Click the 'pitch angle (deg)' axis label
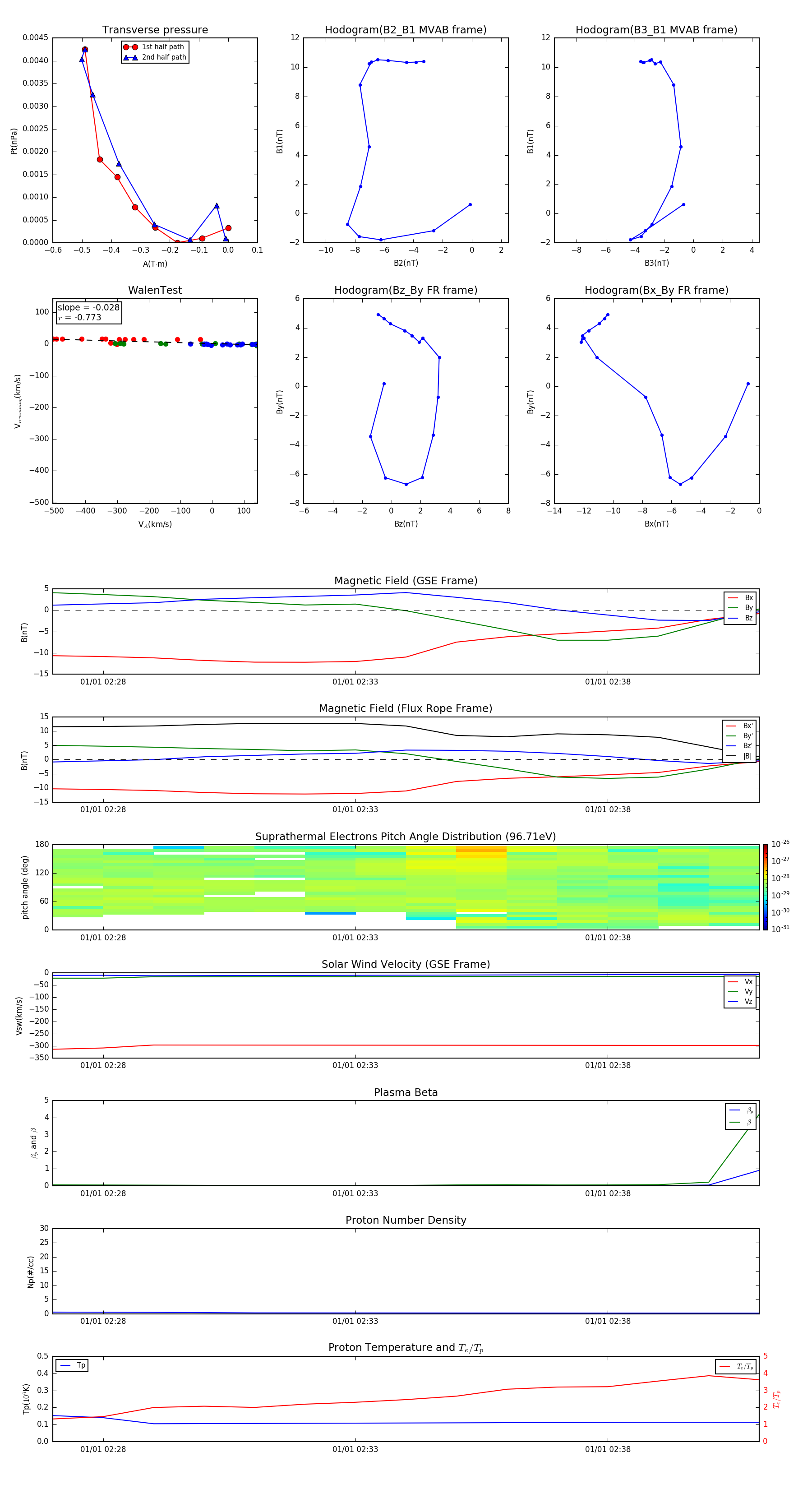The height and width of the screenshot is (1489, 812). point(25,887)
